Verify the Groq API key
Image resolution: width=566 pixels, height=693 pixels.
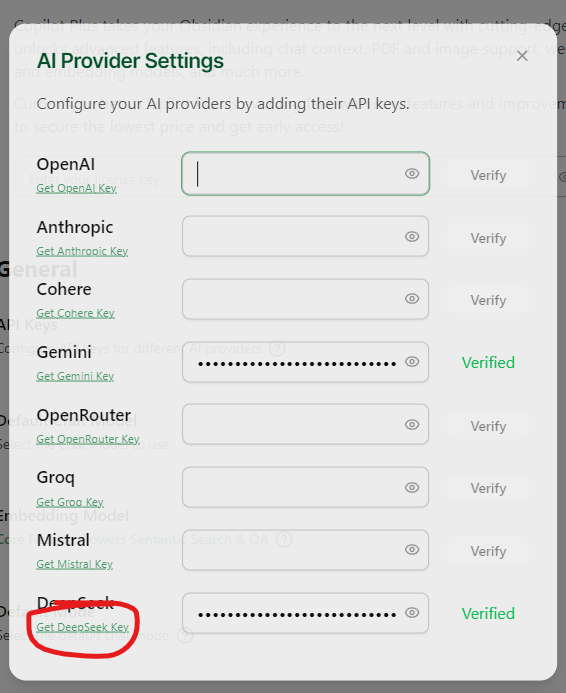tap(488, 488)
